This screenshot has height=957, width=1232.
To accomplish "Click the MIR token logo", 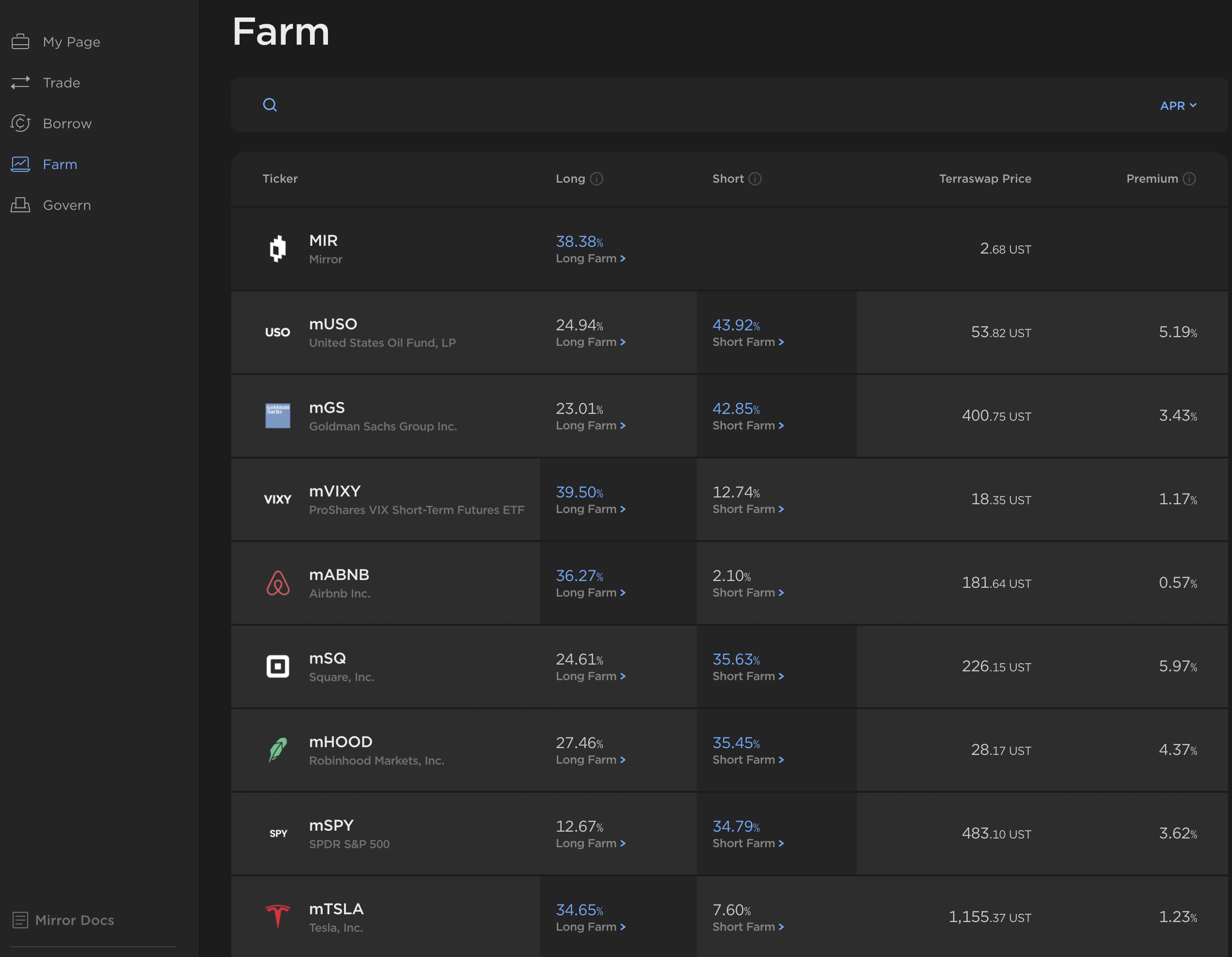I will 277,249.
